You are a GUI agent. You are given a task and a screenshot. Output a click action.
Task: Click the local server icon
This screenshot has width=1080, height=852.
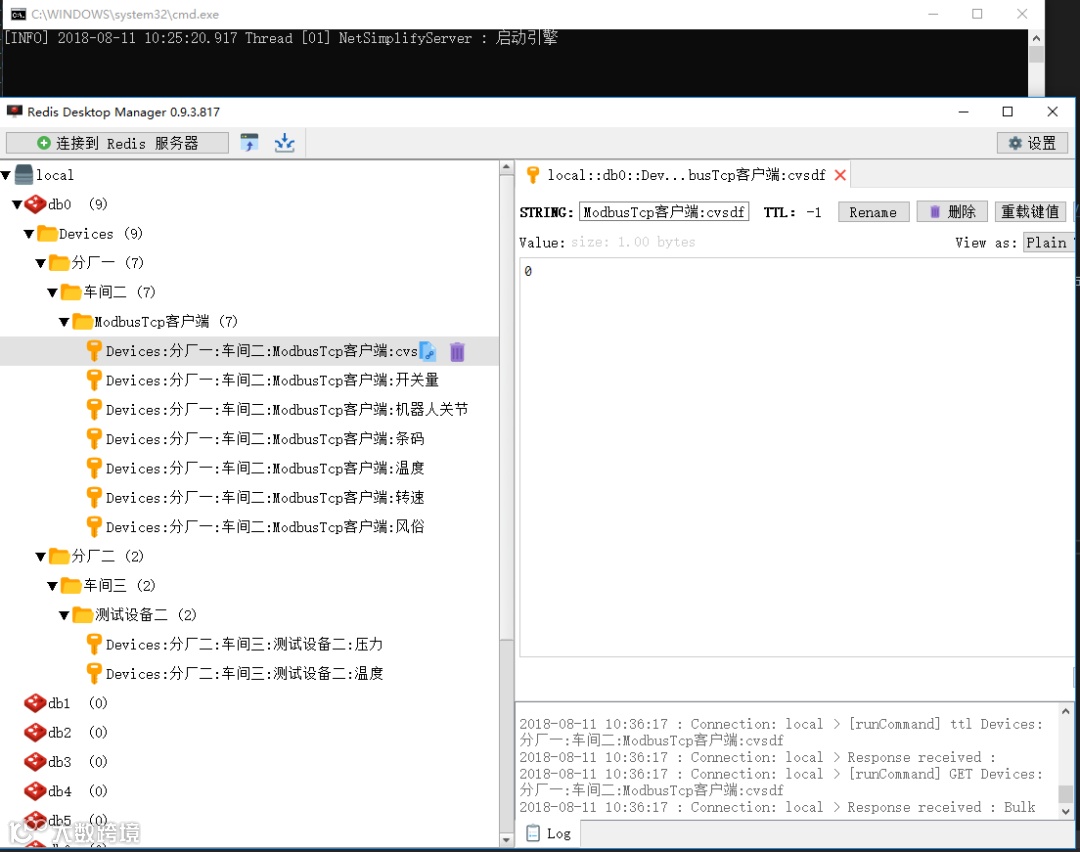(24, 175)
